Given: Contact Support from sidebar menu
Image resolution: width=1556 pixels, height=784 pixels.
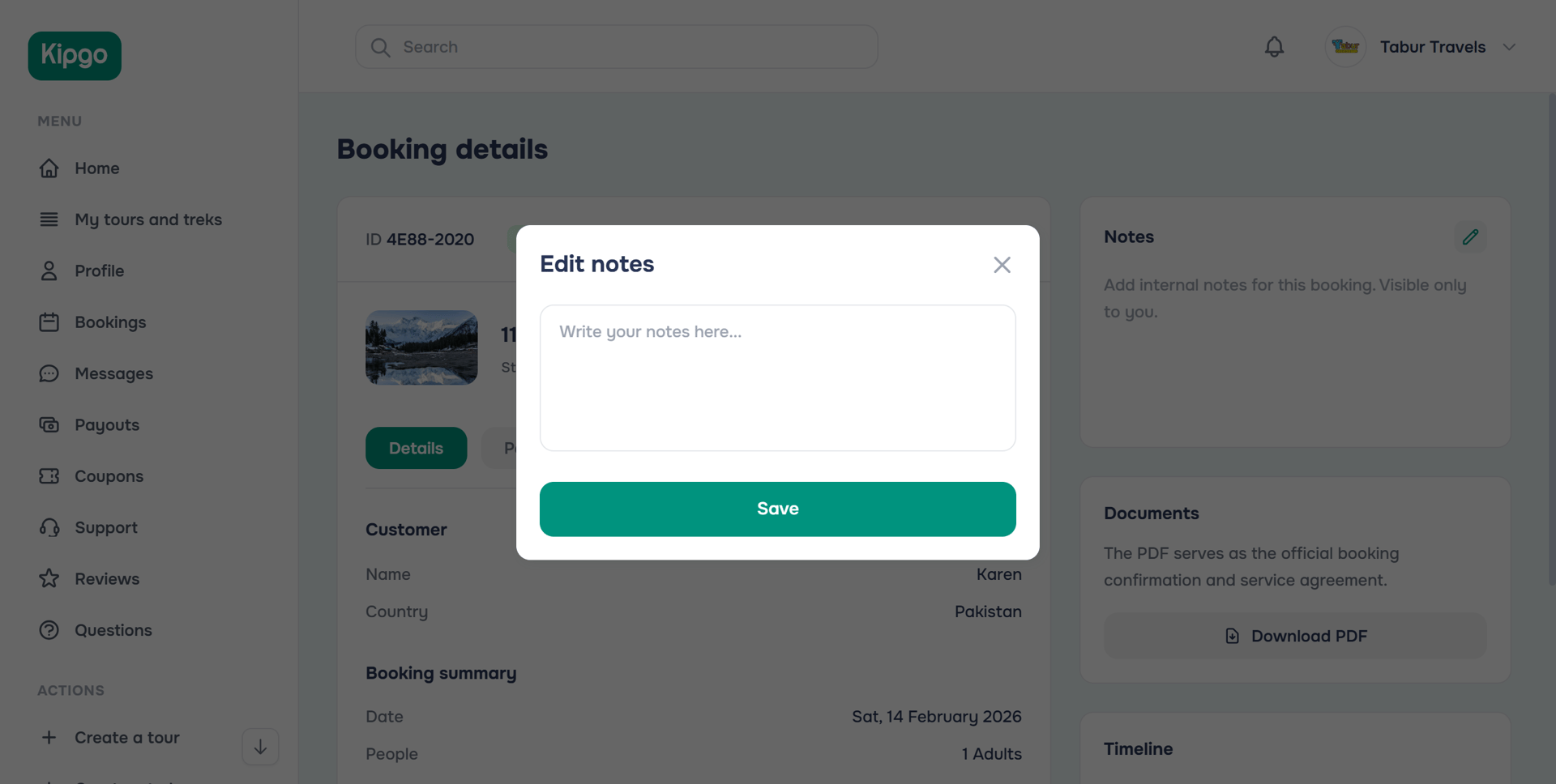Looking at the screenshot, I should [x=105, y=527].
